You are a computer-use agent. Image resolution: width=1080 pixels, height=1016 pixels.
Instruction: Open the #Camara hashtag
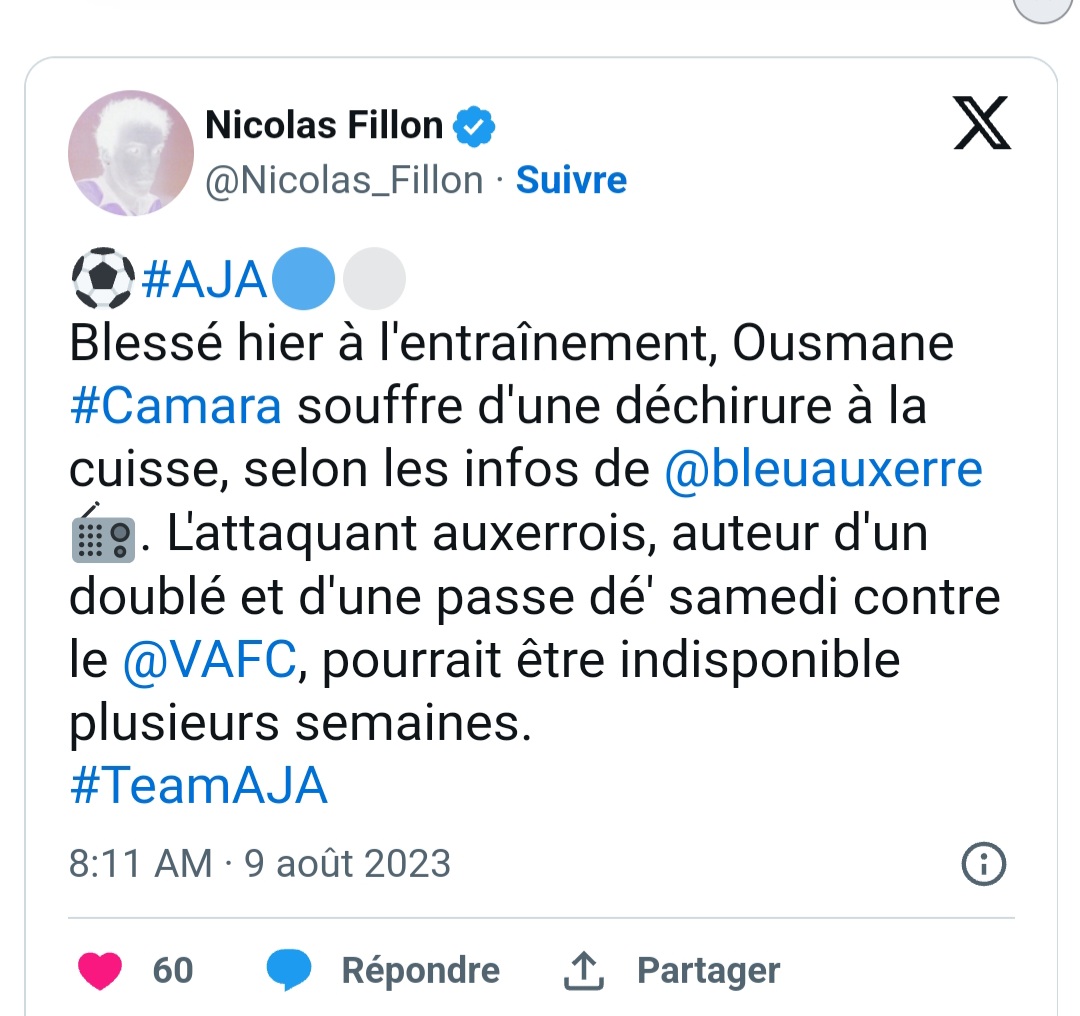pyautogui.click(x=176, y=406)
